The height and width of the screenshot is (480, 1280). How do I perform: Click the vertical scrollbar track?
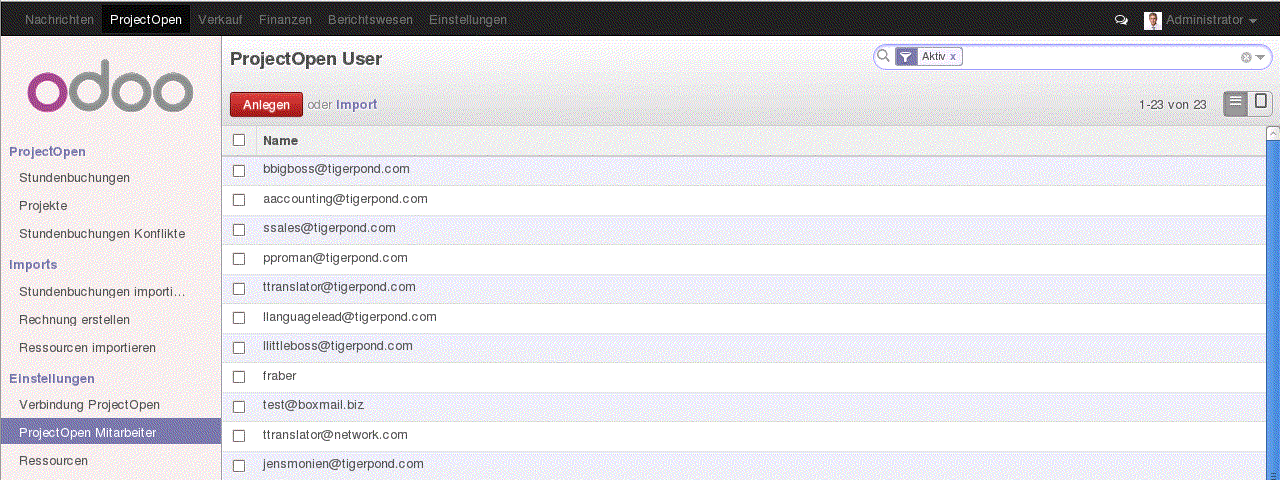point(1273,310)
